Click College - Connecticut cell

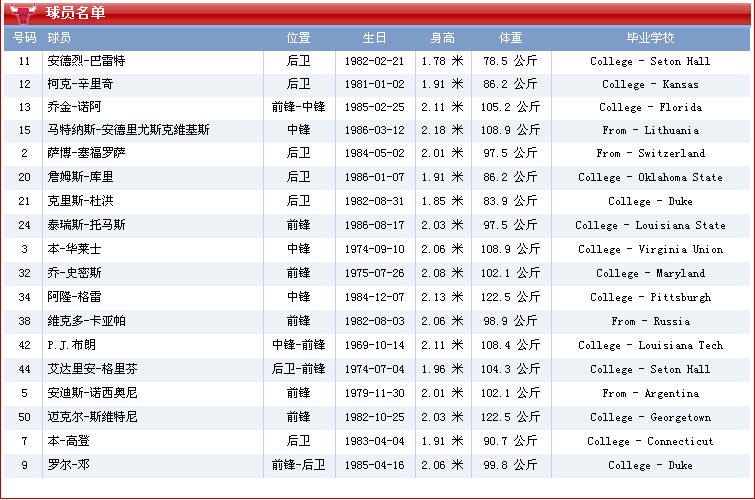[651, 441]
